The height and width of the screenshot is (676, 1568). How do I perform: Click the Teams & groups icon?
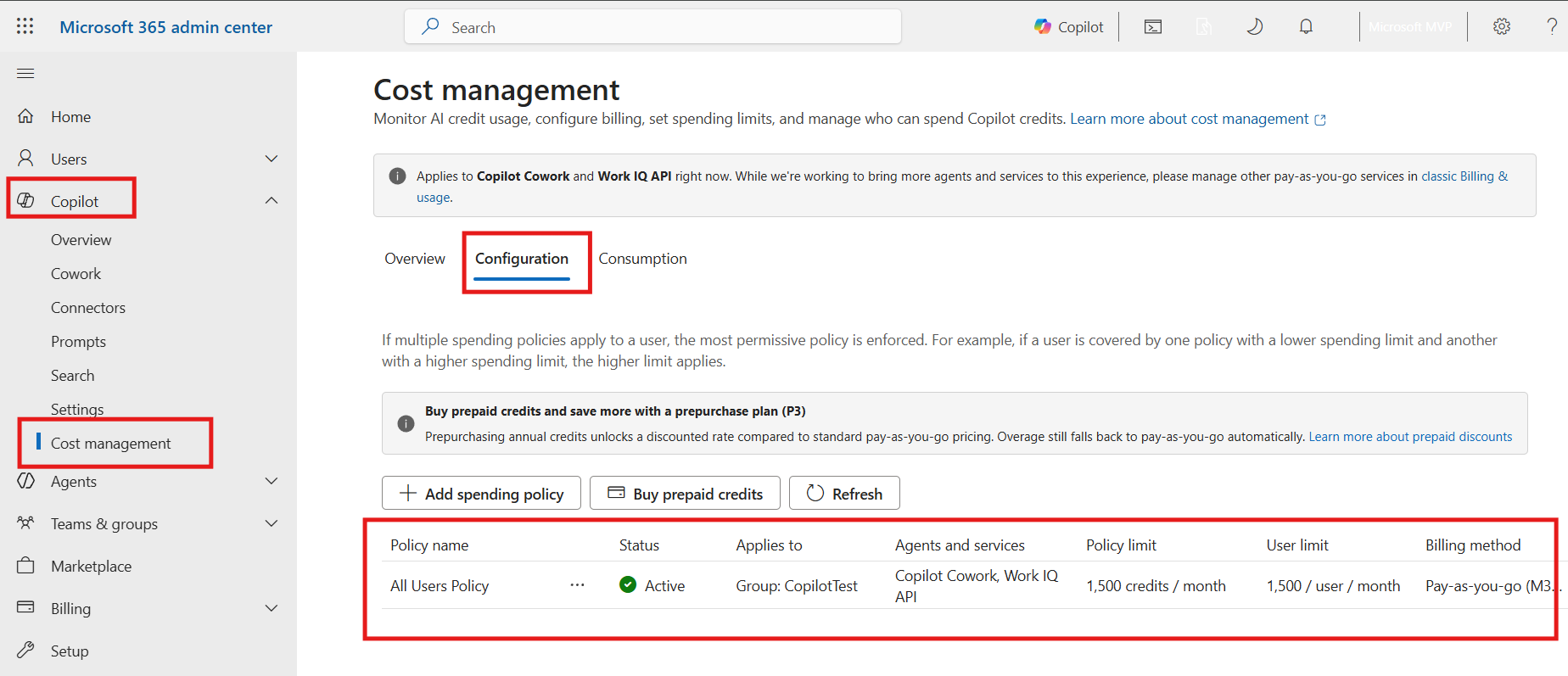[x=26, y=523]
